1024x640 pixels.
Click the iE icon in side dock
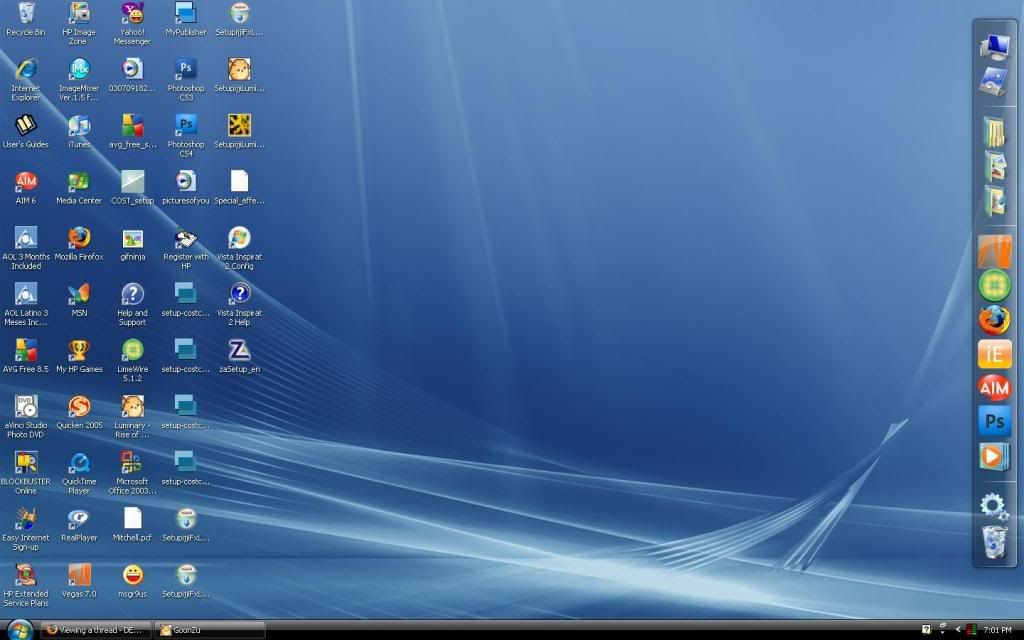coord(995,354)
